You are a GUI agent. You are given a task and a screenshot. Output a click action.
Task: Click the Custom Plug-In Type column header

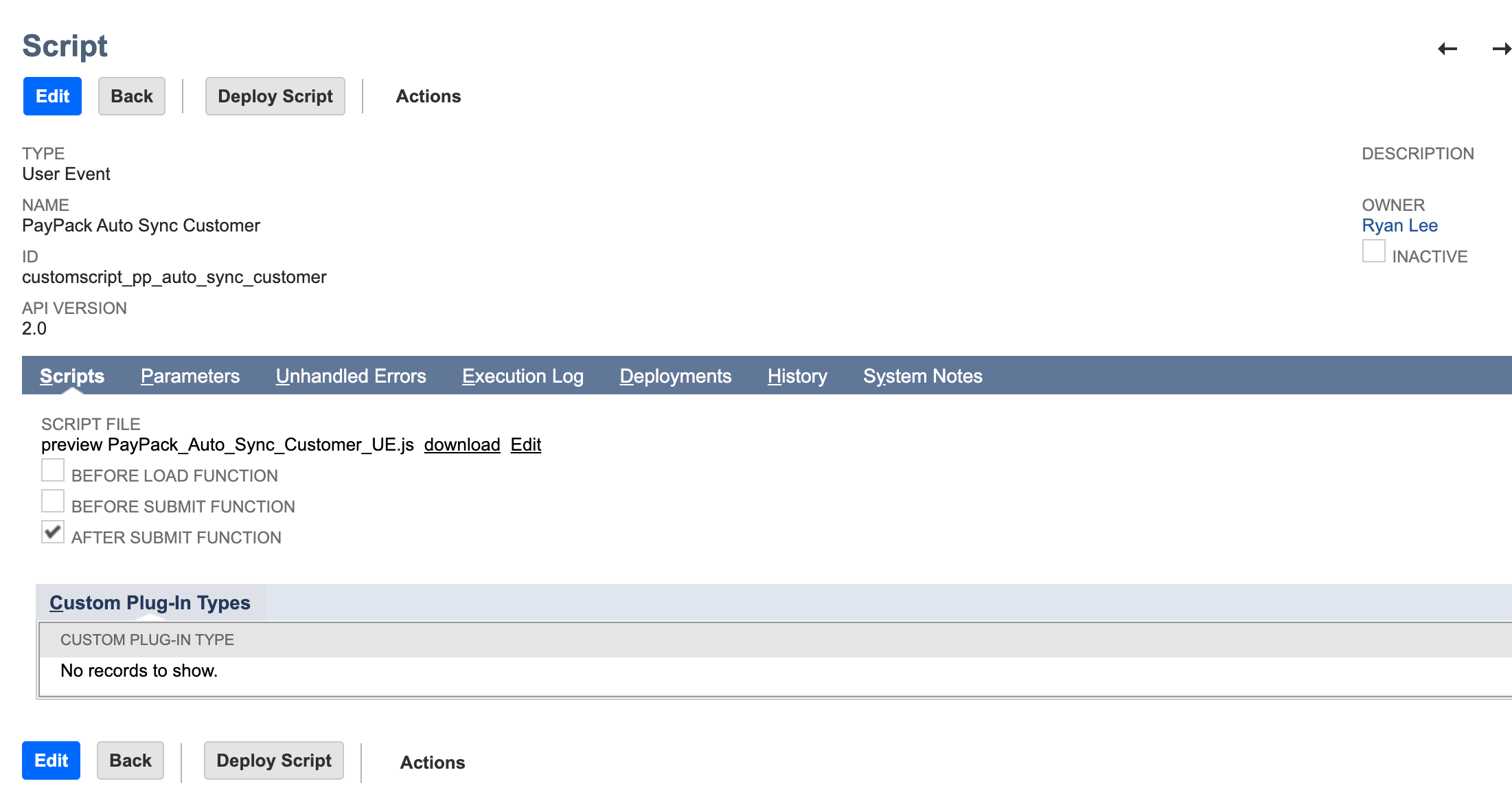pos(147,640)
